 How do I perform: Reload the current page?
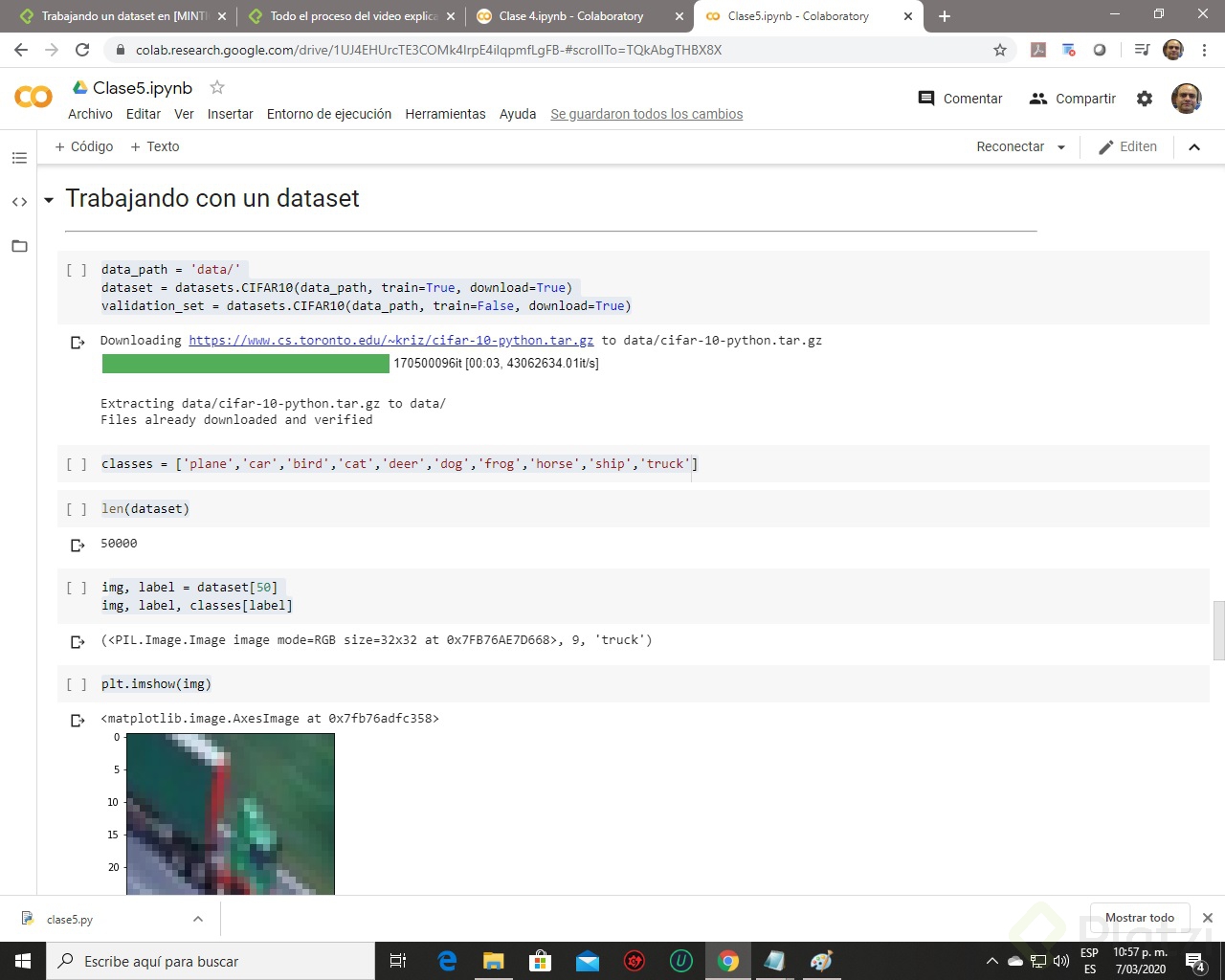[82, 50]
